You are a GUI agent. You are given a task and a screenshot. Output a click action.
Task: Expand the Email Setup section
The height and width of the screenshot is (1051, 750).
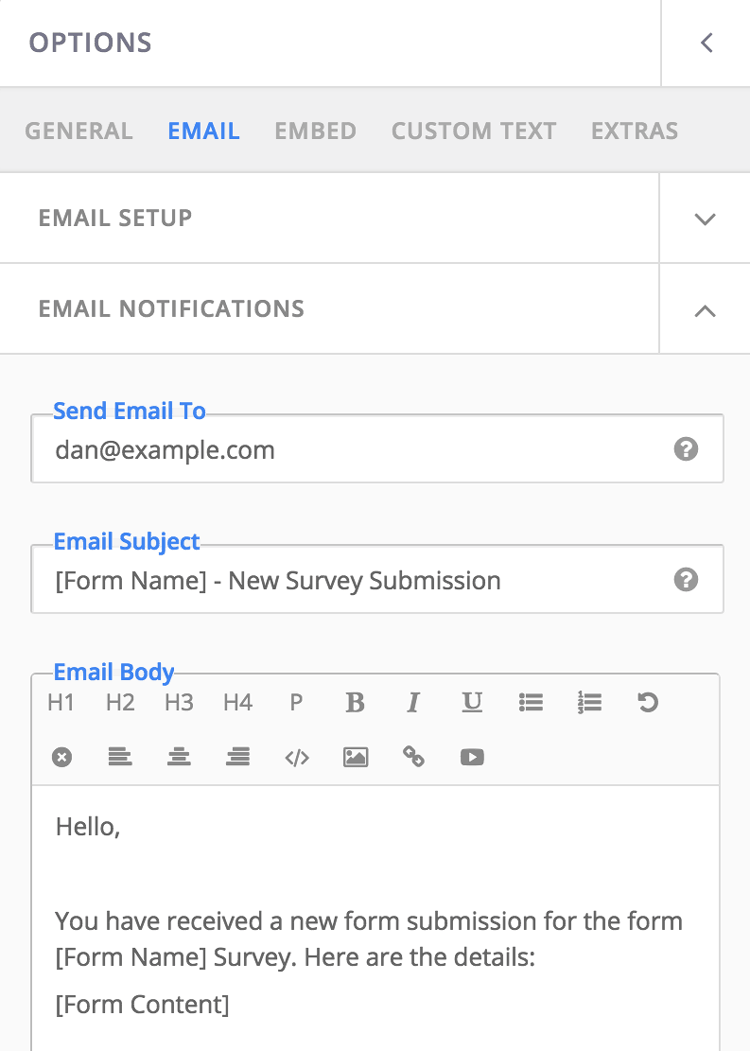[x=705, y=219]
